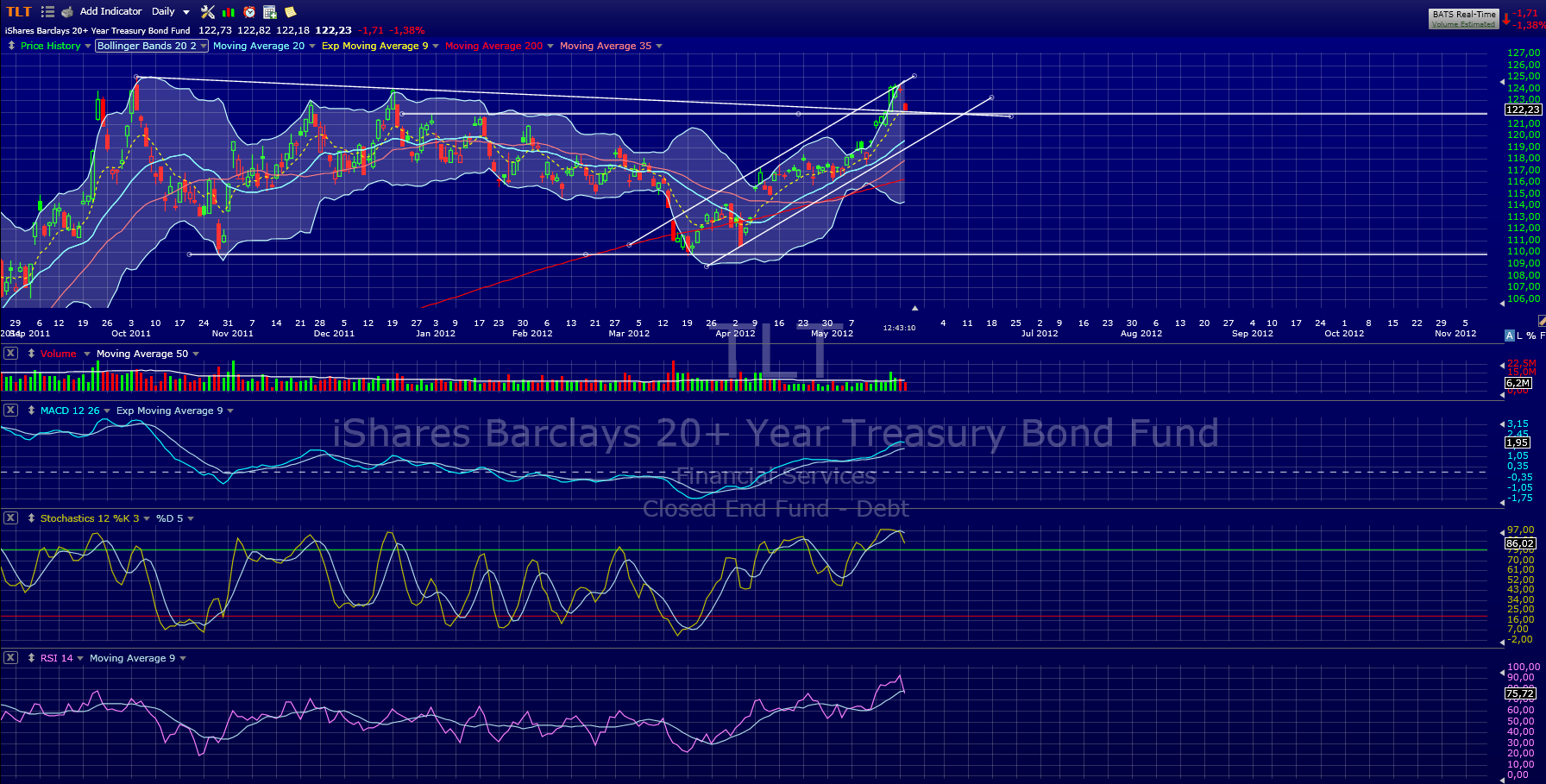
Task: Click the TLT ticker symbol
Action: [x=19, y=12]
